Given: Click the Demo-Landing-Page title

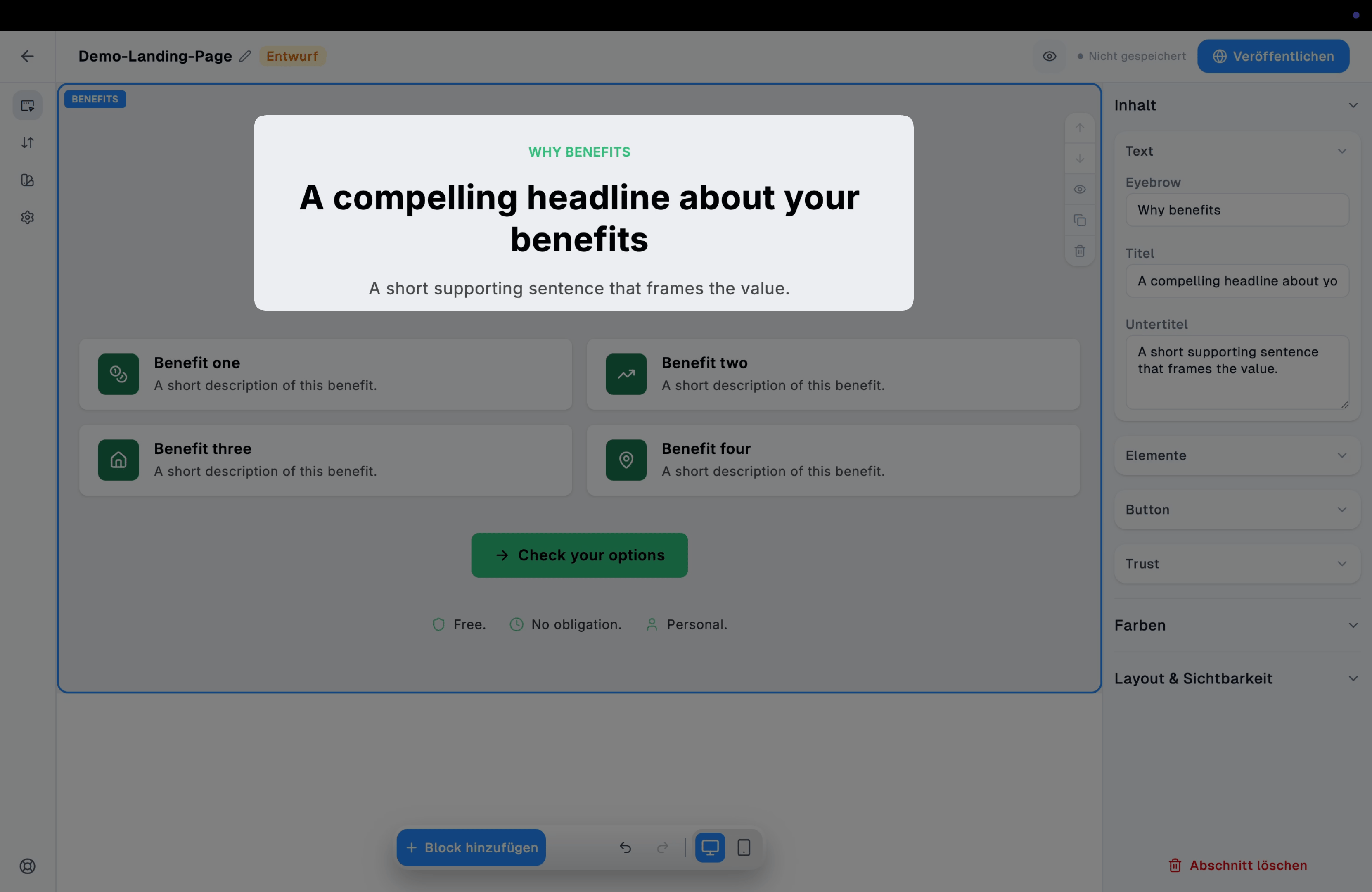Looking at the screenshot, I should 155,56.
